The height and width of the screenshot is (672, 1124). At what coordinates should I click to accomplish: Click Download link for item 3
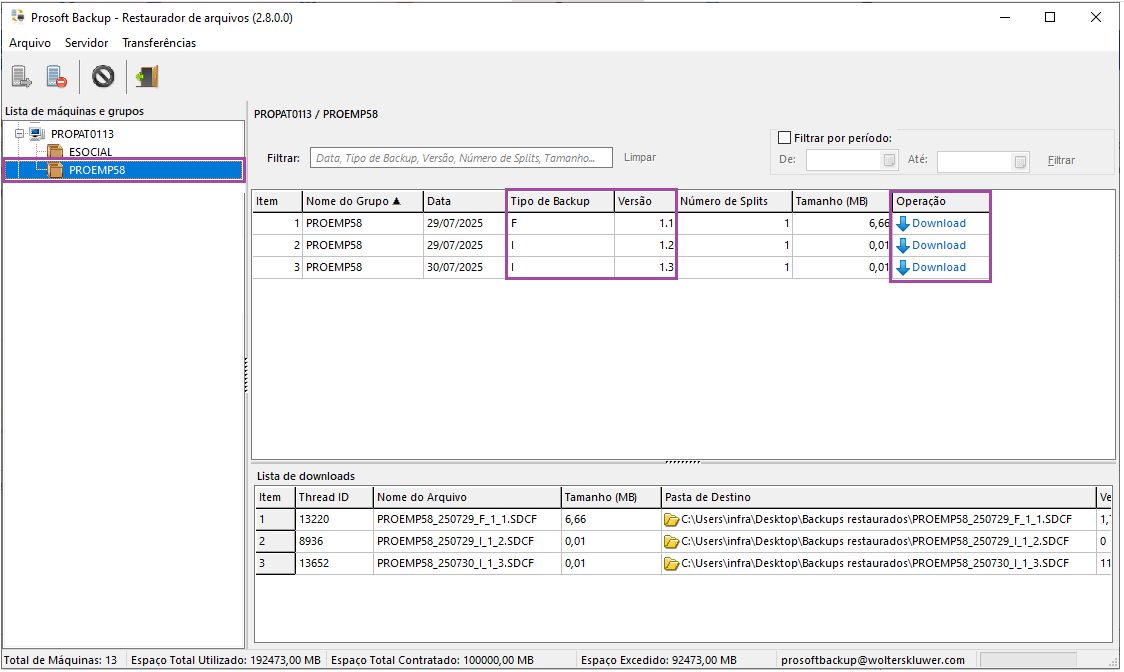click(938, 268)
